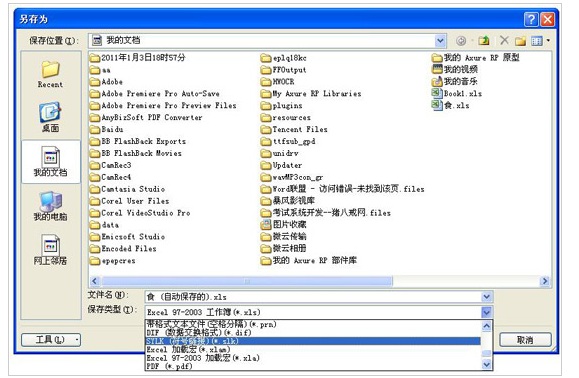Open the 图片收藏 folder
The width and height of the screenshot is (579, 378).
pyautogui.click(x=283, y=224)
